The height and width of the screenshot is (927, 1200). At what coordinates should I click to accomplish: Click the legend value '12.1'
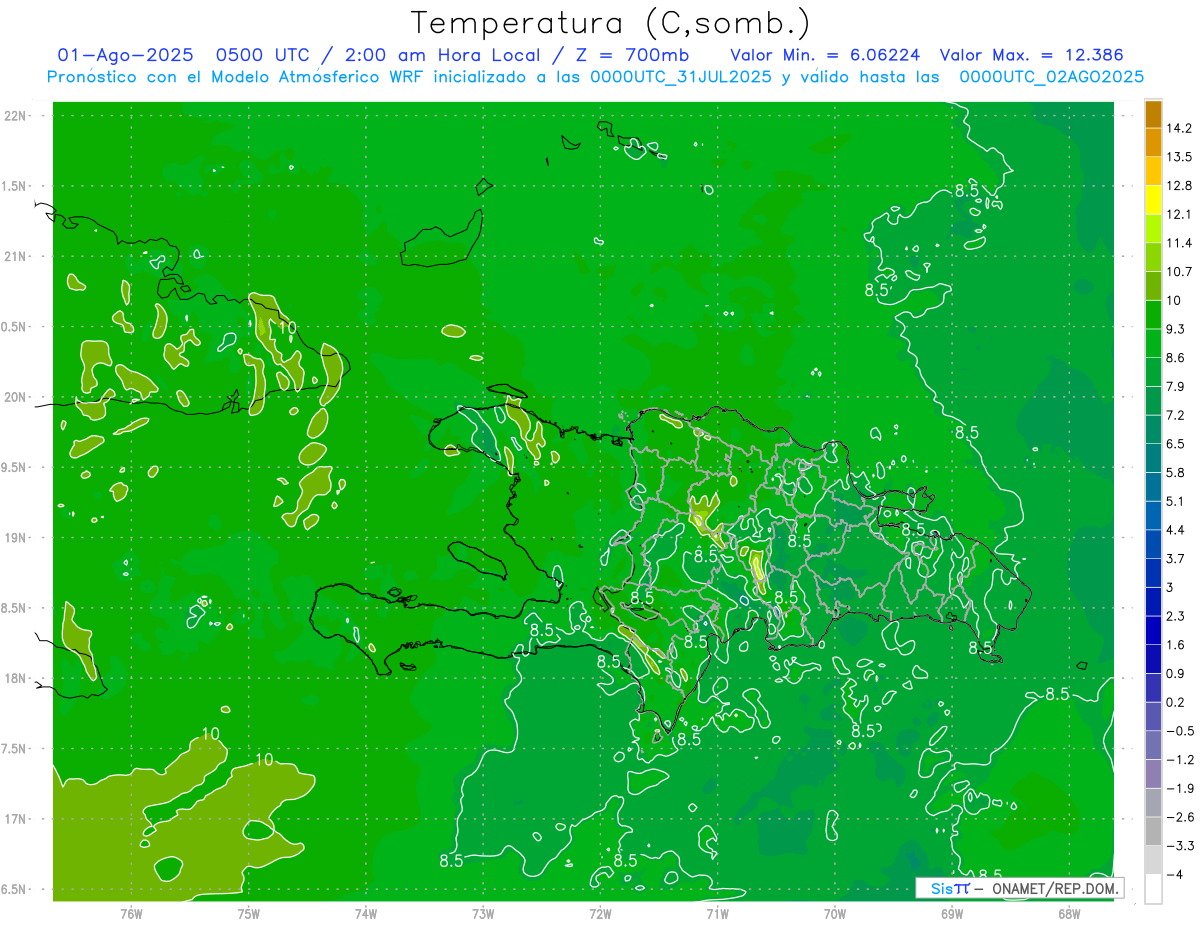point(1179,214)
